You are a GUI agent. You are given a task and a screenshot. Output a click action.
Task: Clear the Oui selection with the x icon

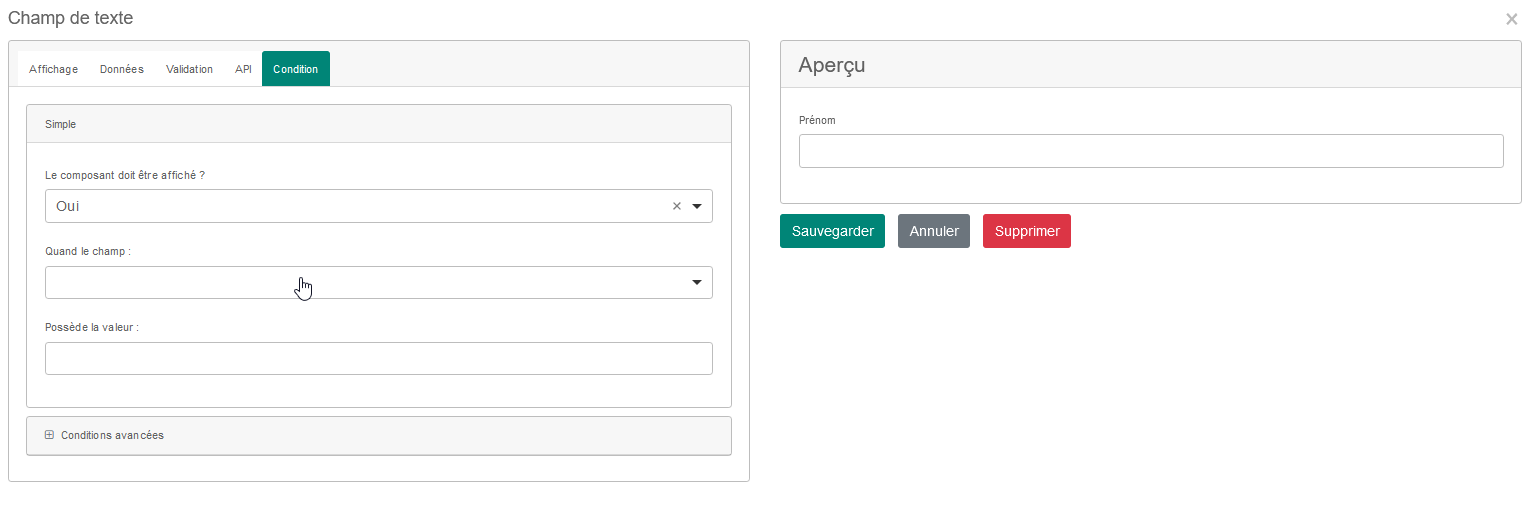click(x=676, y=206)
